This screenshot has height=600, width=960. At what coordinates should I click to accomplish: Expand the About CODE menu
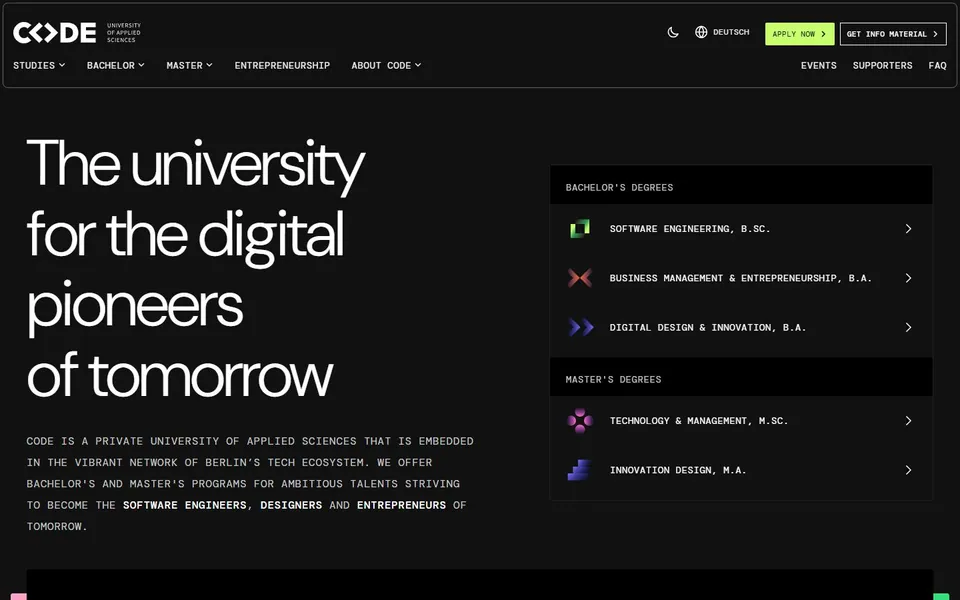click(x=386, y=65)
